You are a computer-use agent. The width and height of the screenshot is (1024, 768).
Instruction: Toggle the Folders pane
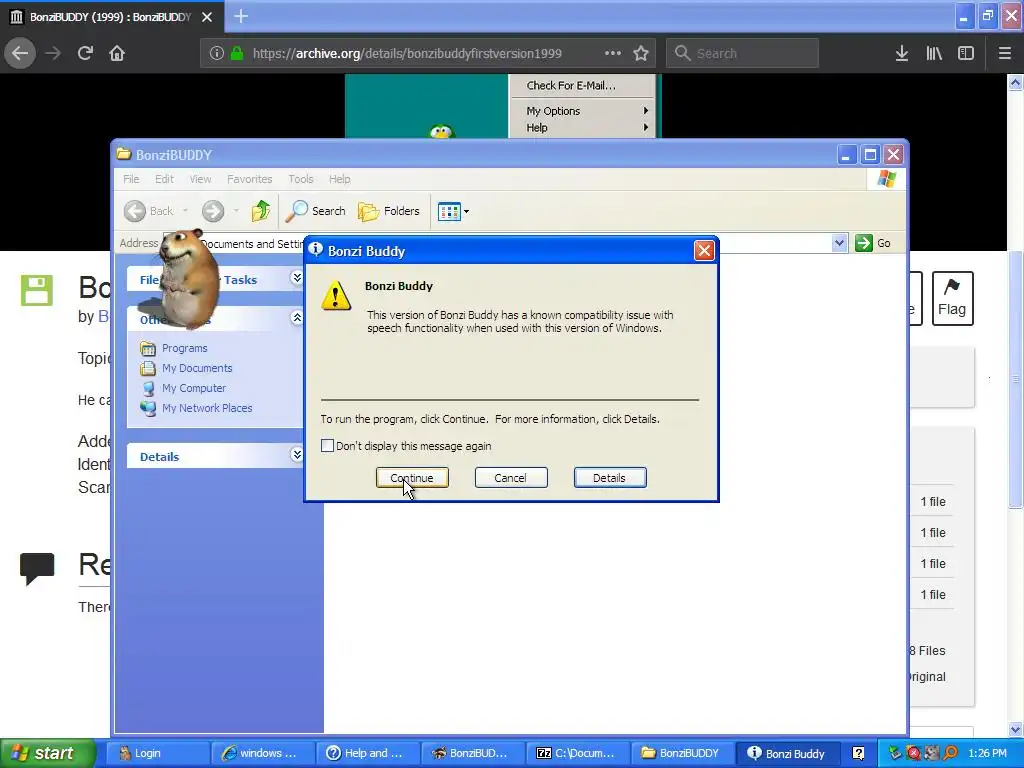click(x=389, y=211)
